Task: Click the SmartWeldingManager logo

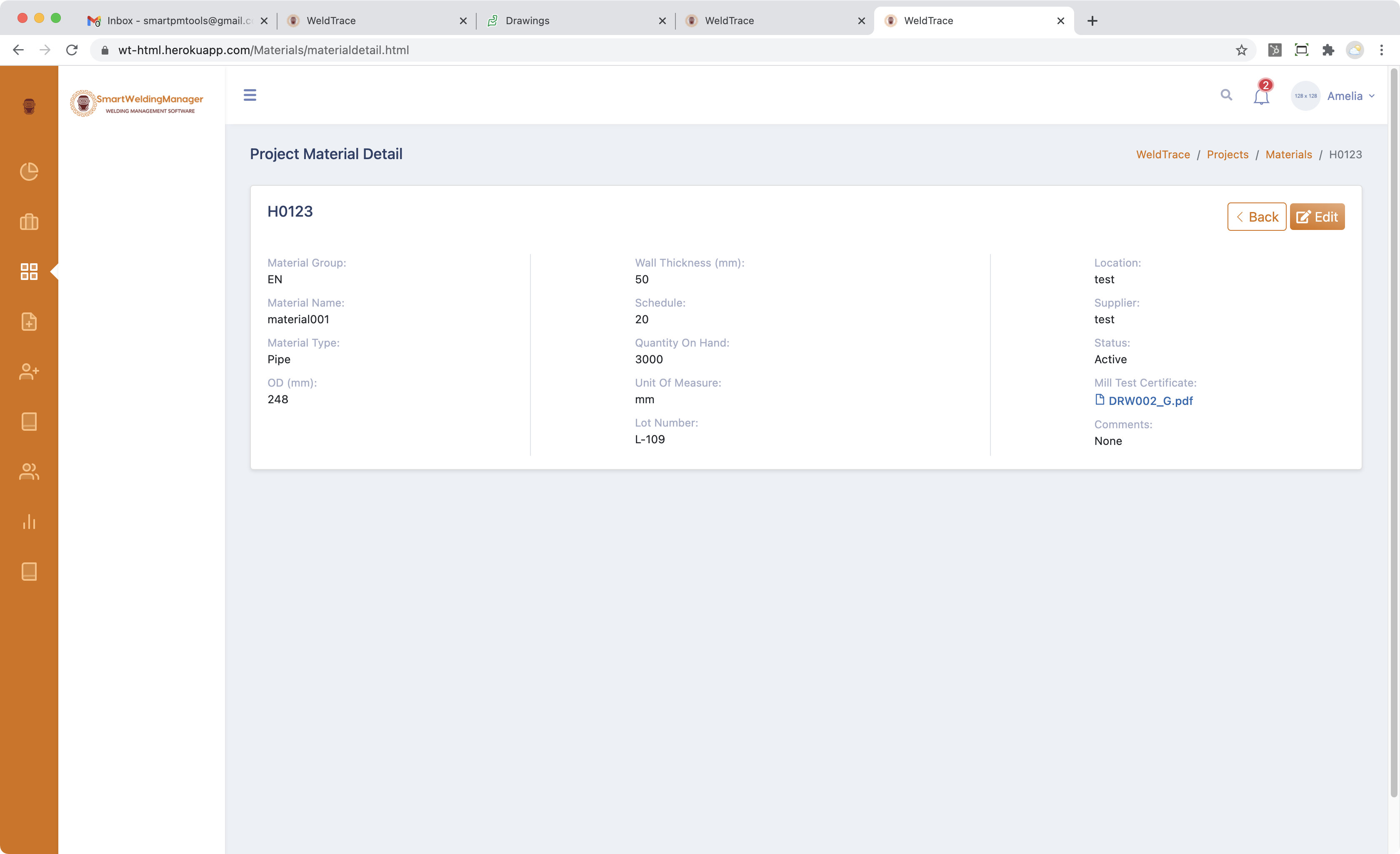Action: click(136, 103)
